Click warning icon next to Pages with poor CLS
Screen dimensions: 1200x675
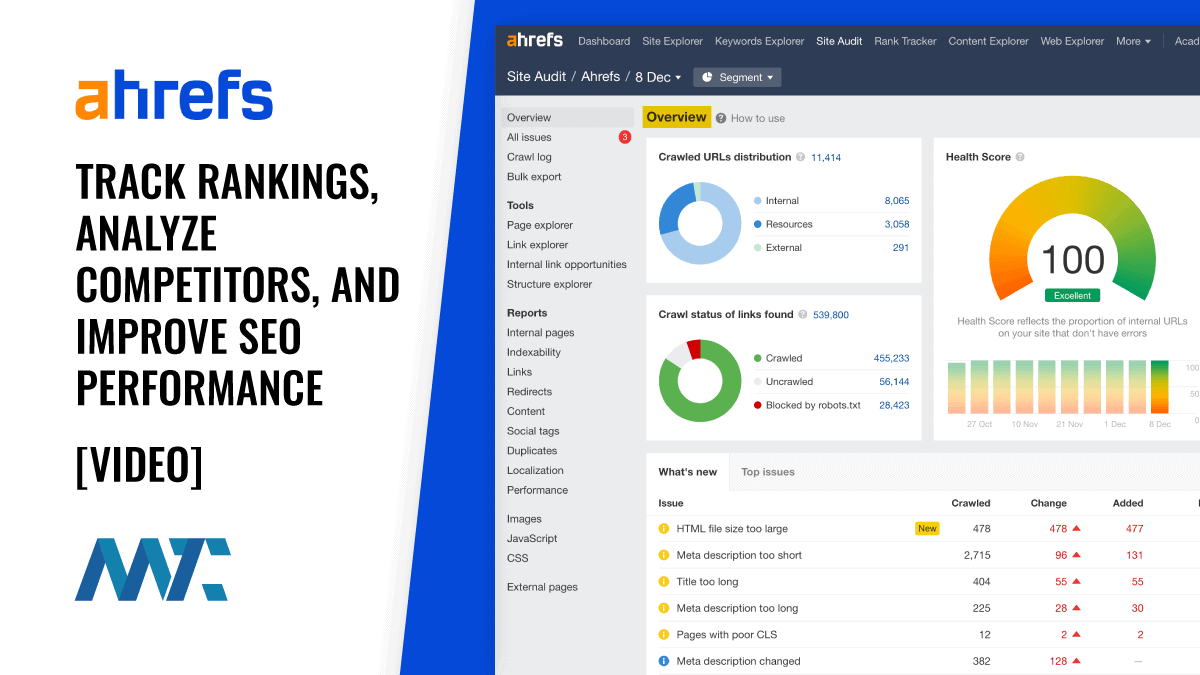(x=662, y=634)
